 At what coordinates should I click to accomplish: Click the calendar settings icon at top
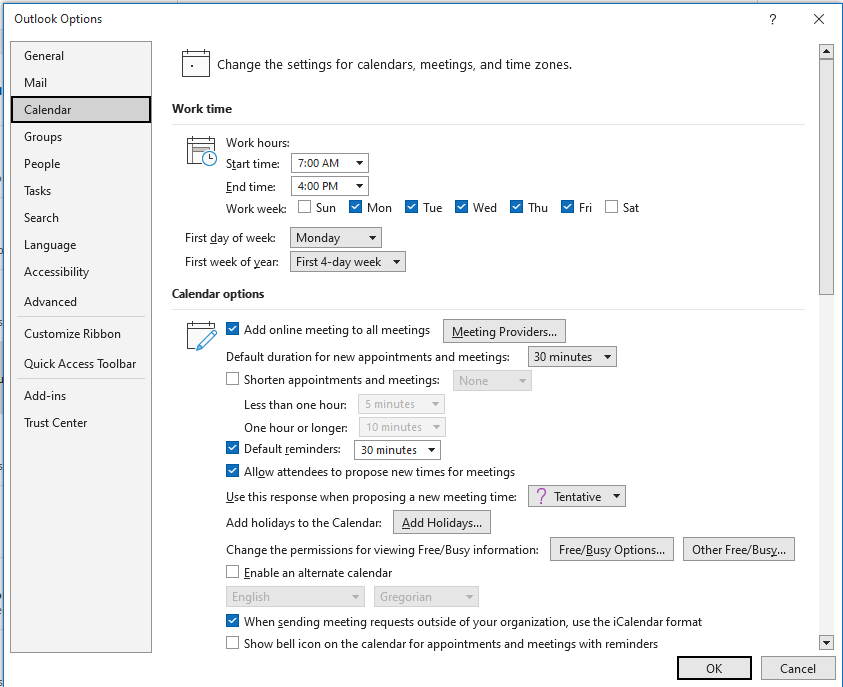click(x=195, y=62)
